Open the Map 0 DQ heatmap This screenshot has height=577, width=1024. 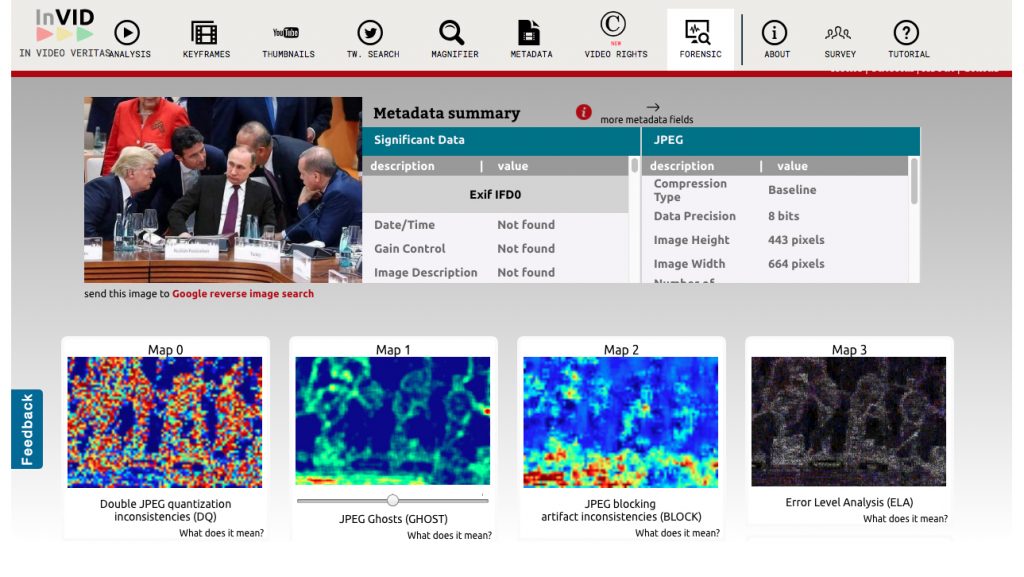point(165,422)
